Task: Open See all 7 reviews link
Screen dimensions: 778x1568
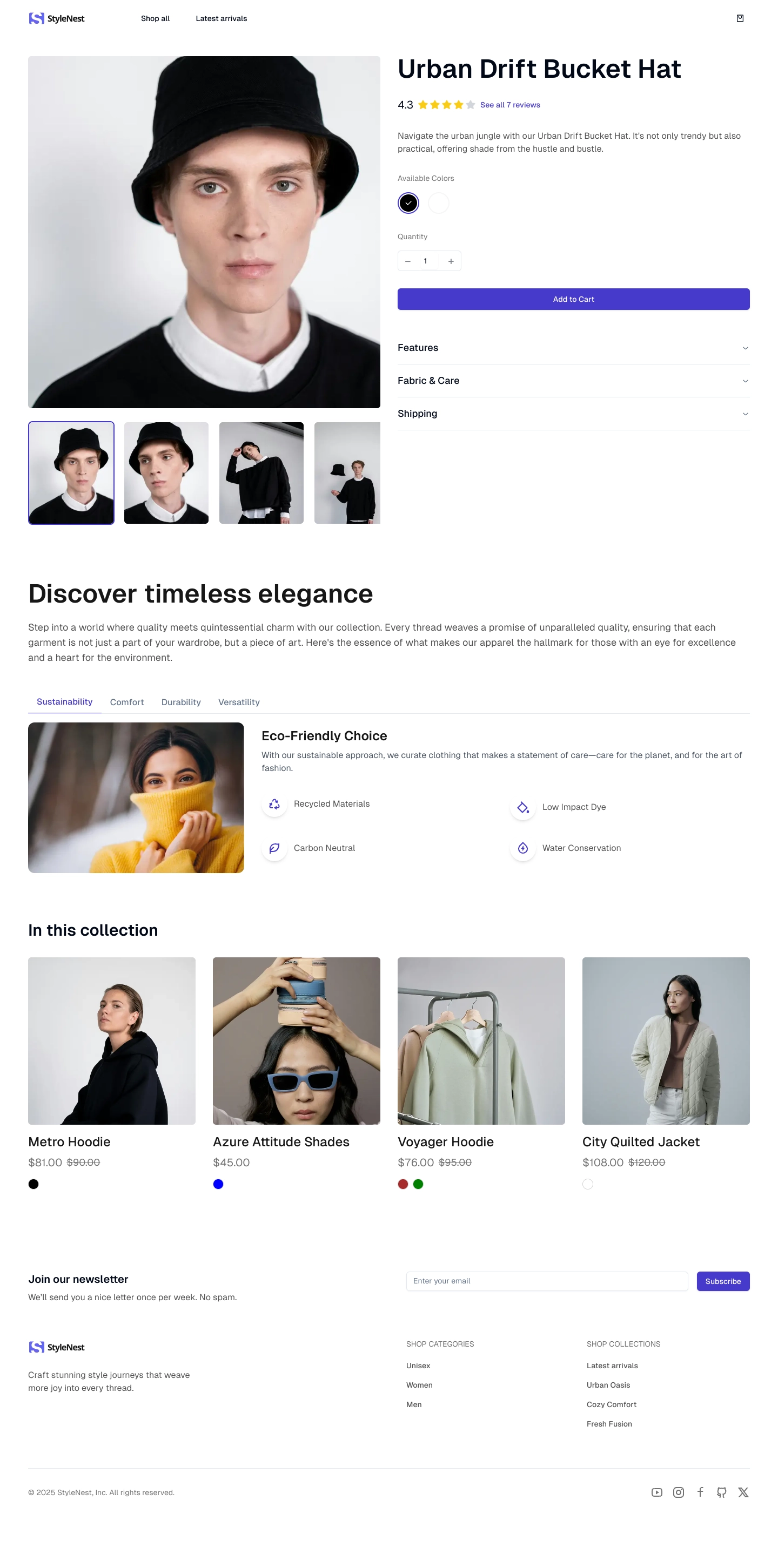Action: coord(510,105)
